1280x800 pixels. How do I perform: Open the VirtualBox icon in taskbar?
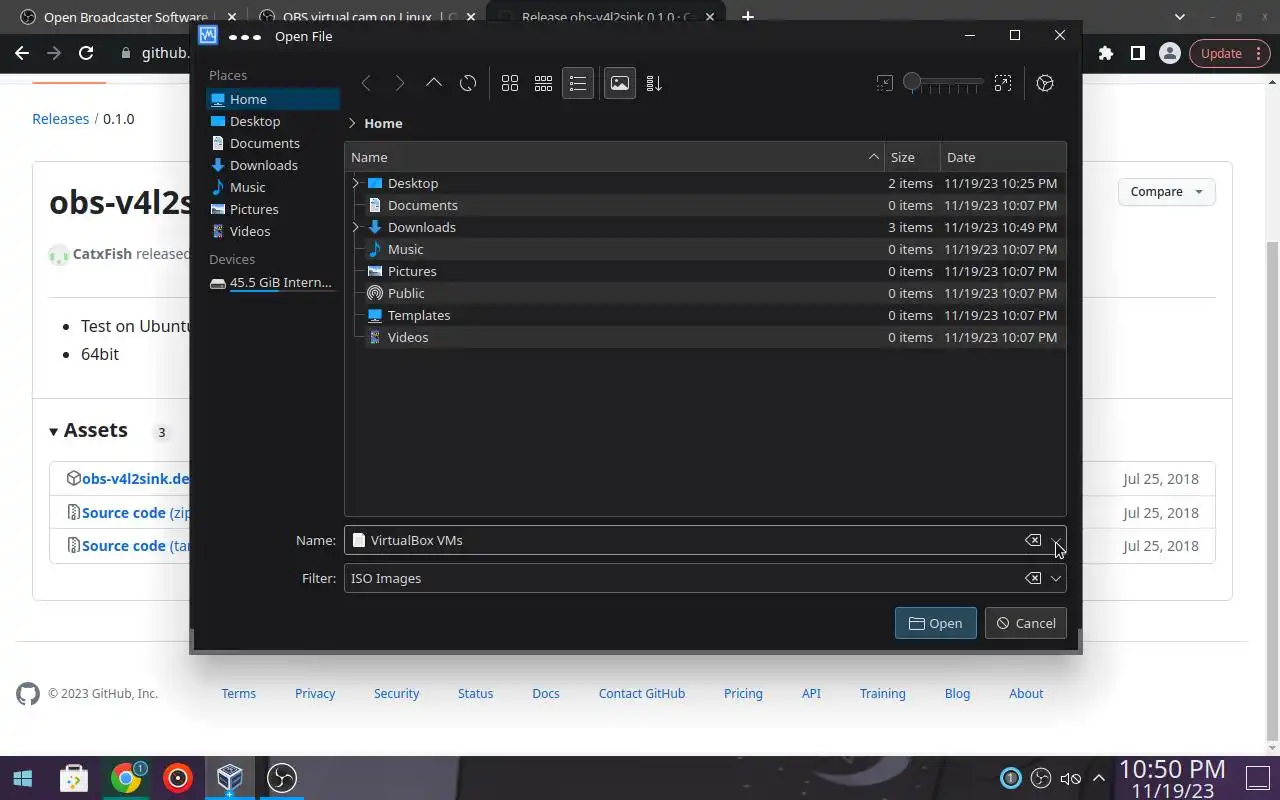click(x=230, y=778)
